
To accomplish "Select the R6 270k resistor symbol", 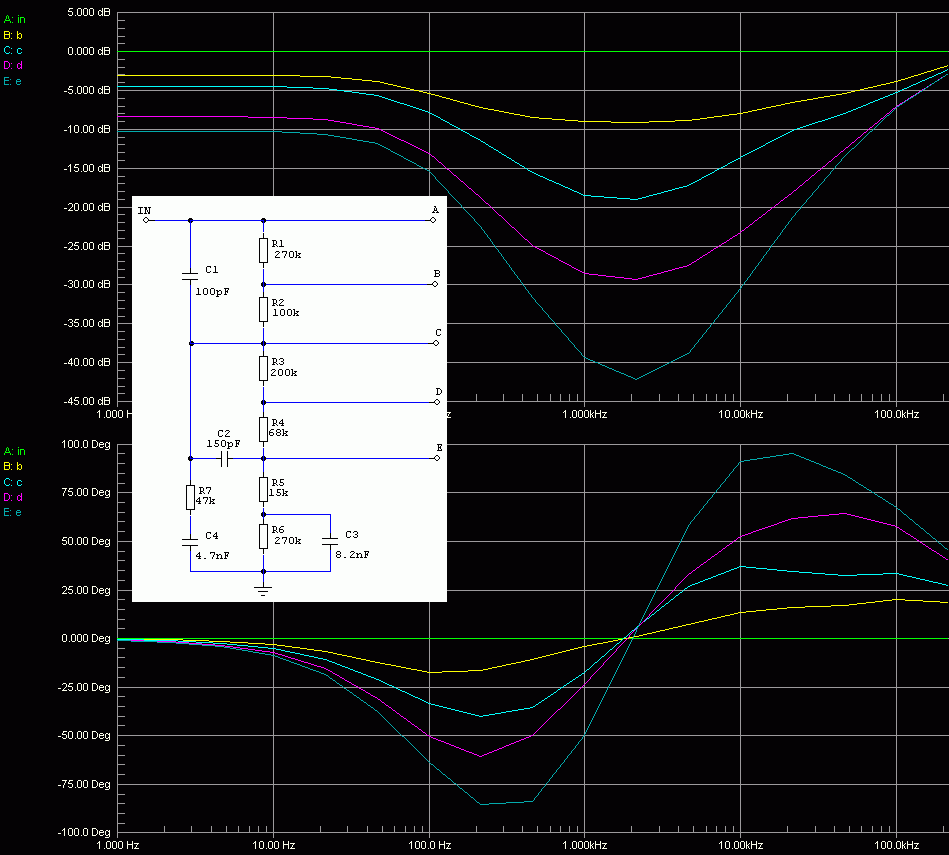I will pos(263,536).
